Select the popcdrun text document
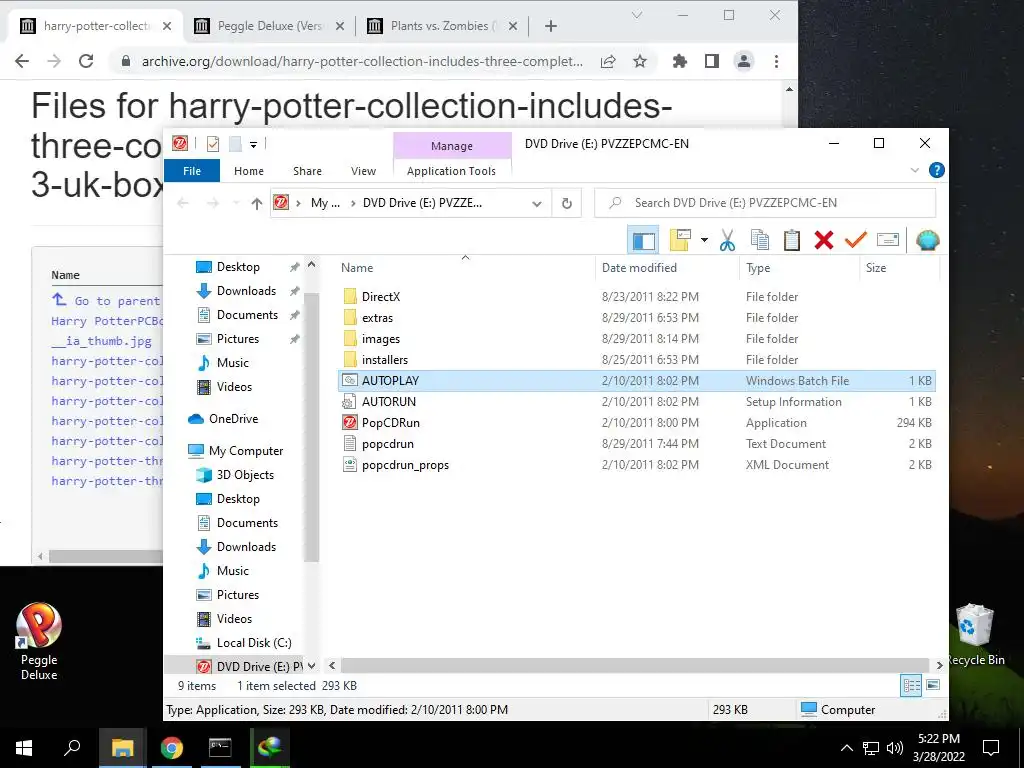1024x768 pixels. [388, 444]
